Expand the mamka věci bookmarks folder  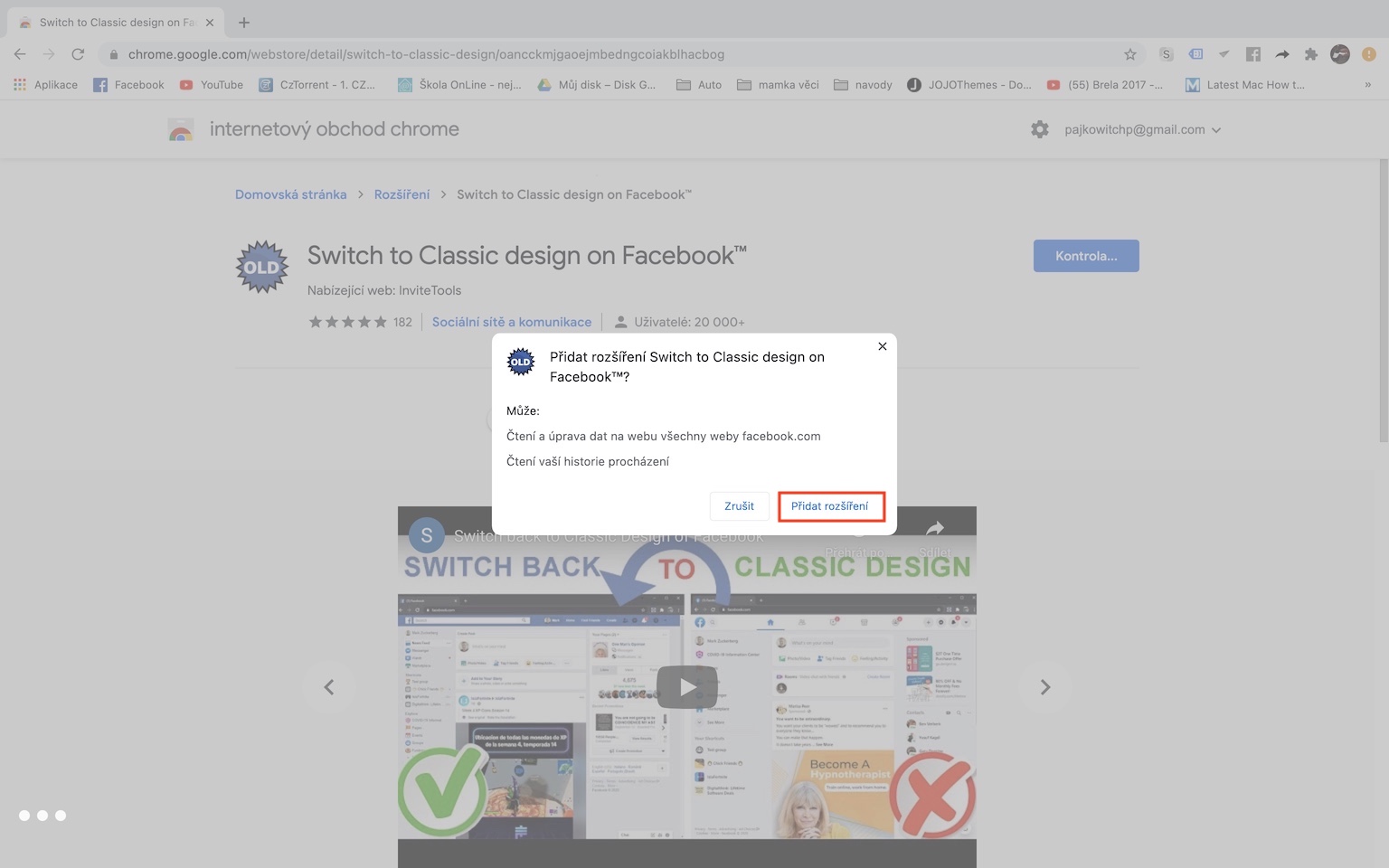(778, 85)
